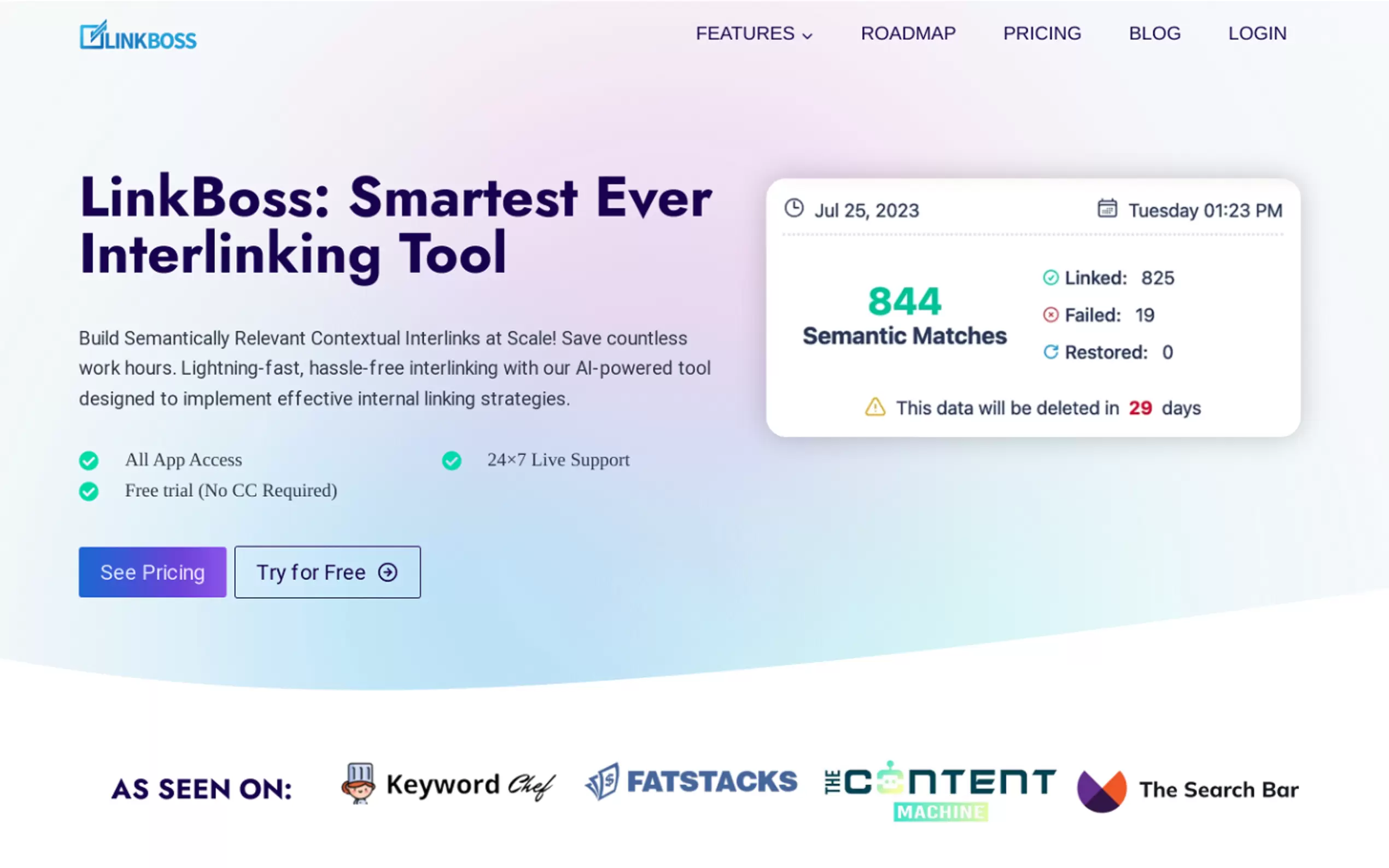Click the 24×7 Live Support checkmark

(x=451, y=460)
